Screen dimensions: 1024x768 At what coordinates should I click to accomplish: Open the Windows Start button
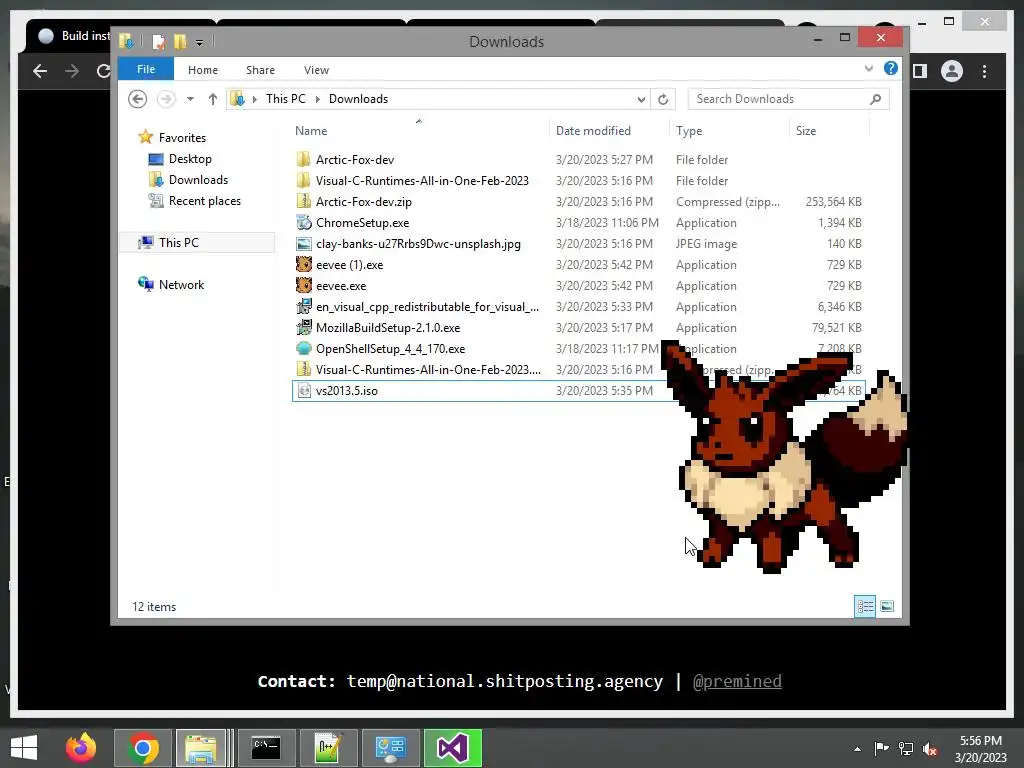point(24,748)
